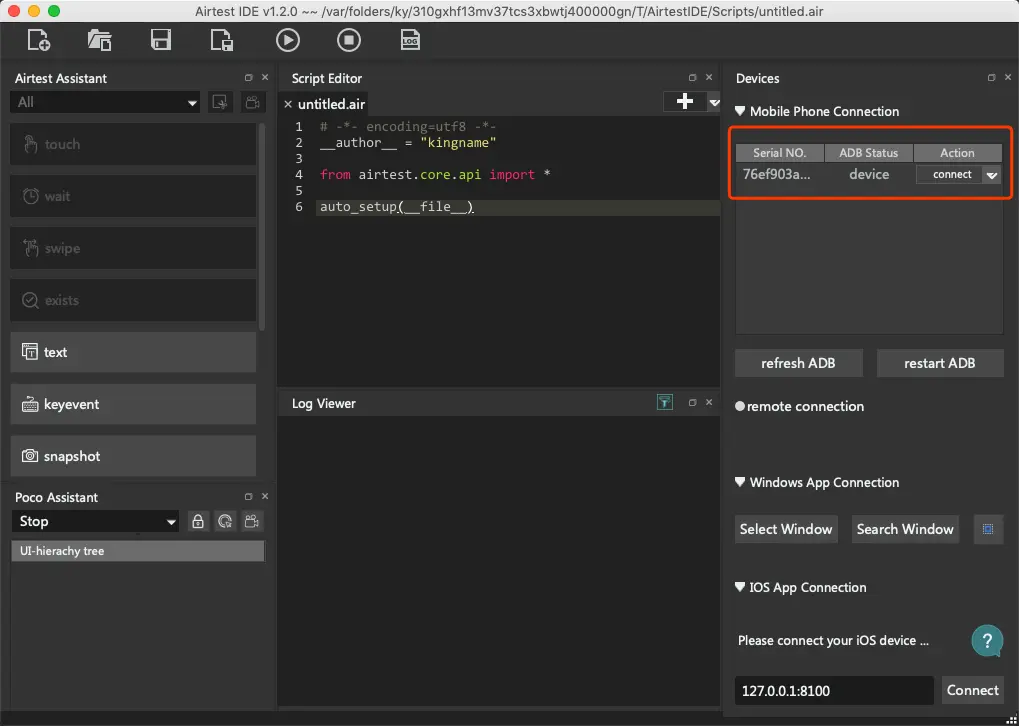Expand the connect action dropdown arrow
1019x726 pixels.
pos(991,175)
